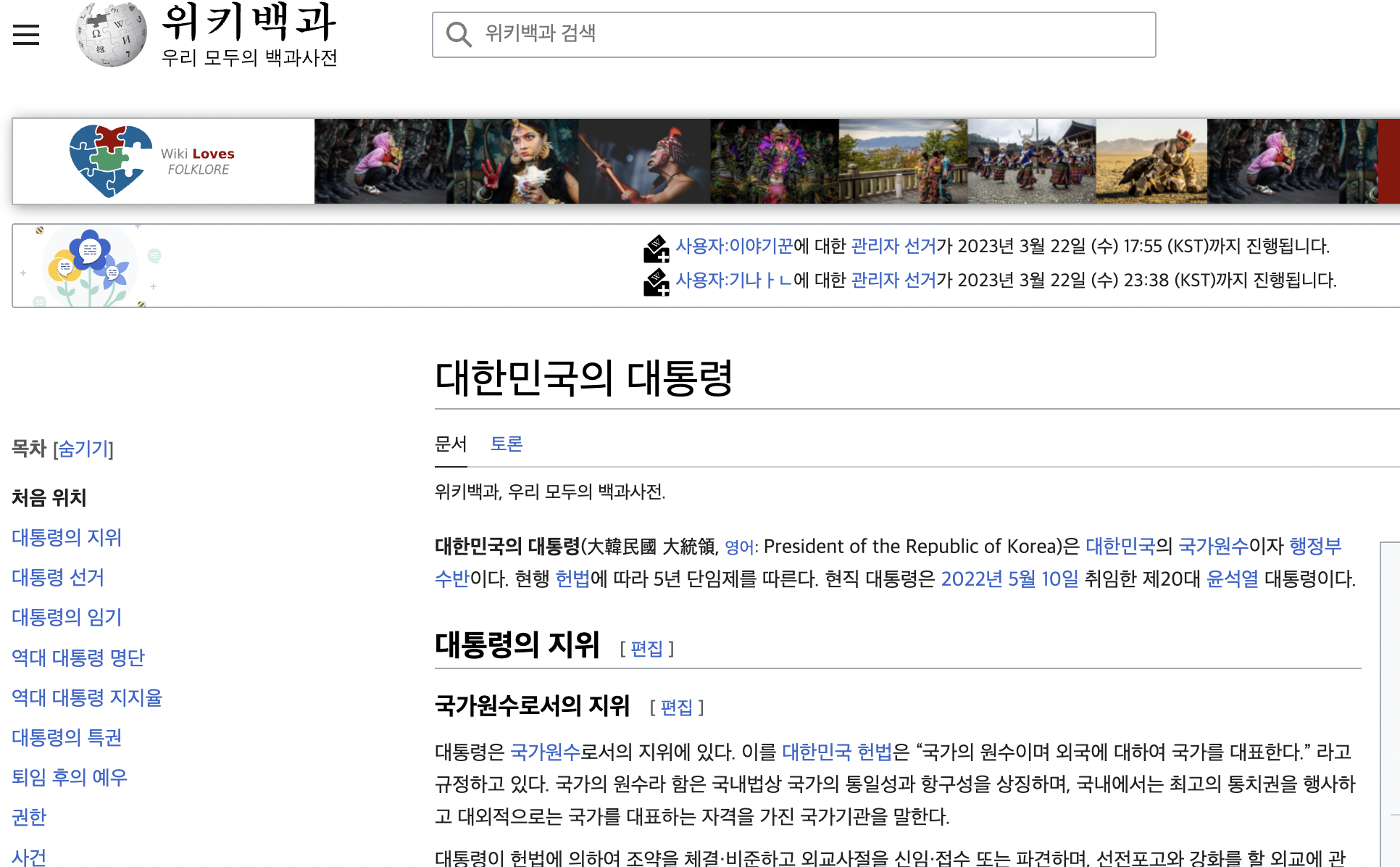Select the 문서 tab

point(450,444)
